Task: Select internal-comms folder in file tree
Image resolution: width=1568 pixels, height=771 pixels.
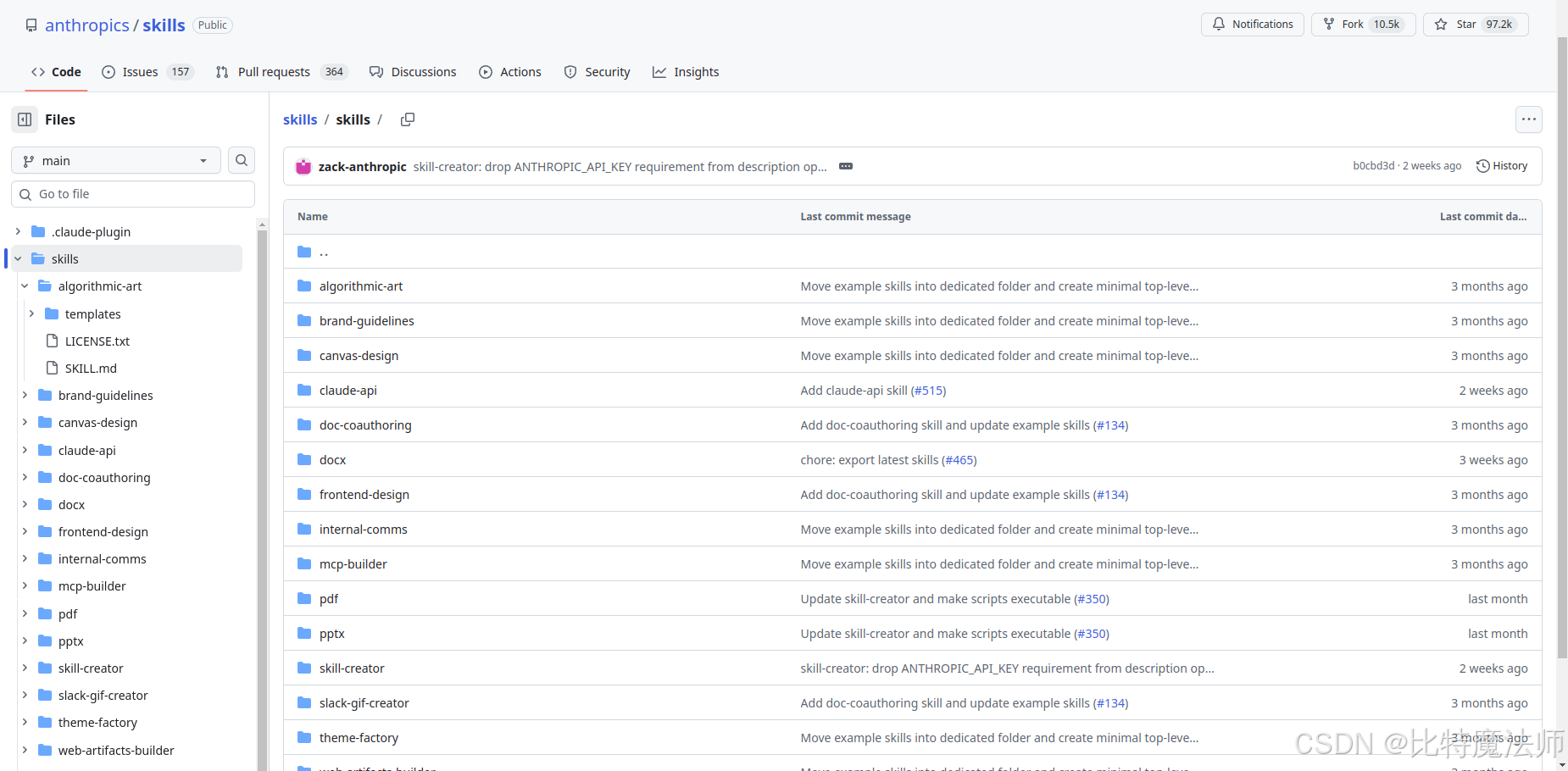Action: click(x=103, y=558)
